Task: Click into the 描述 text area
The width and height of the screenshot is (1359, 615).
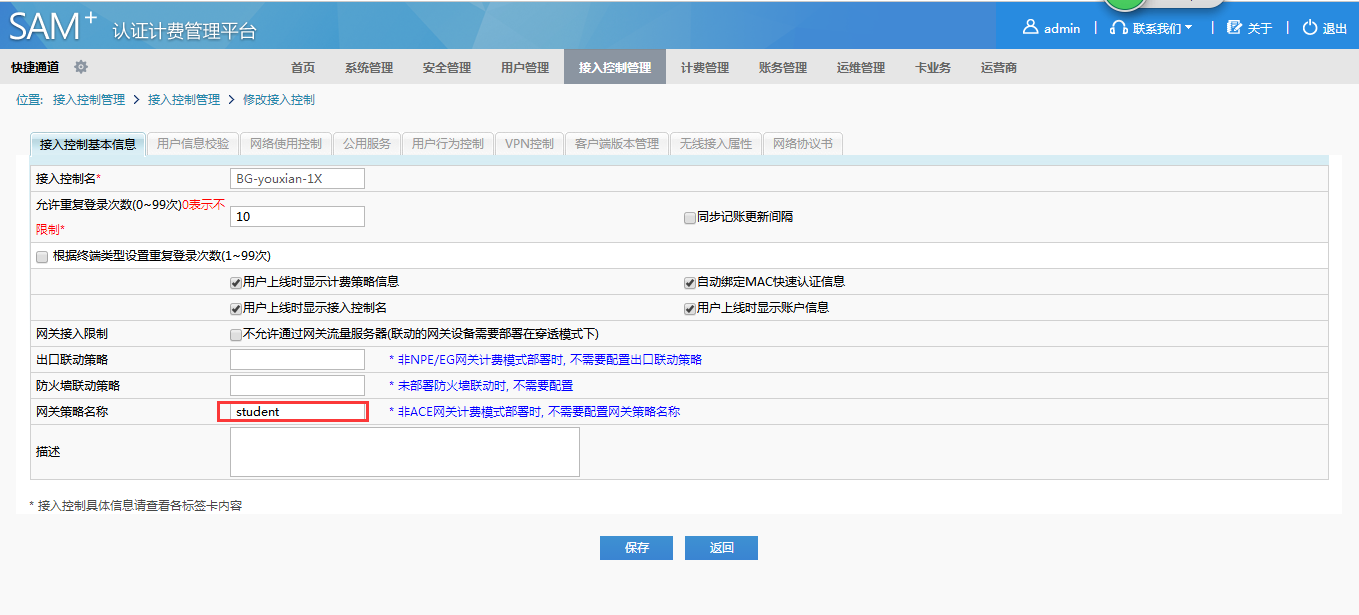Action: (x=404, y=452)
